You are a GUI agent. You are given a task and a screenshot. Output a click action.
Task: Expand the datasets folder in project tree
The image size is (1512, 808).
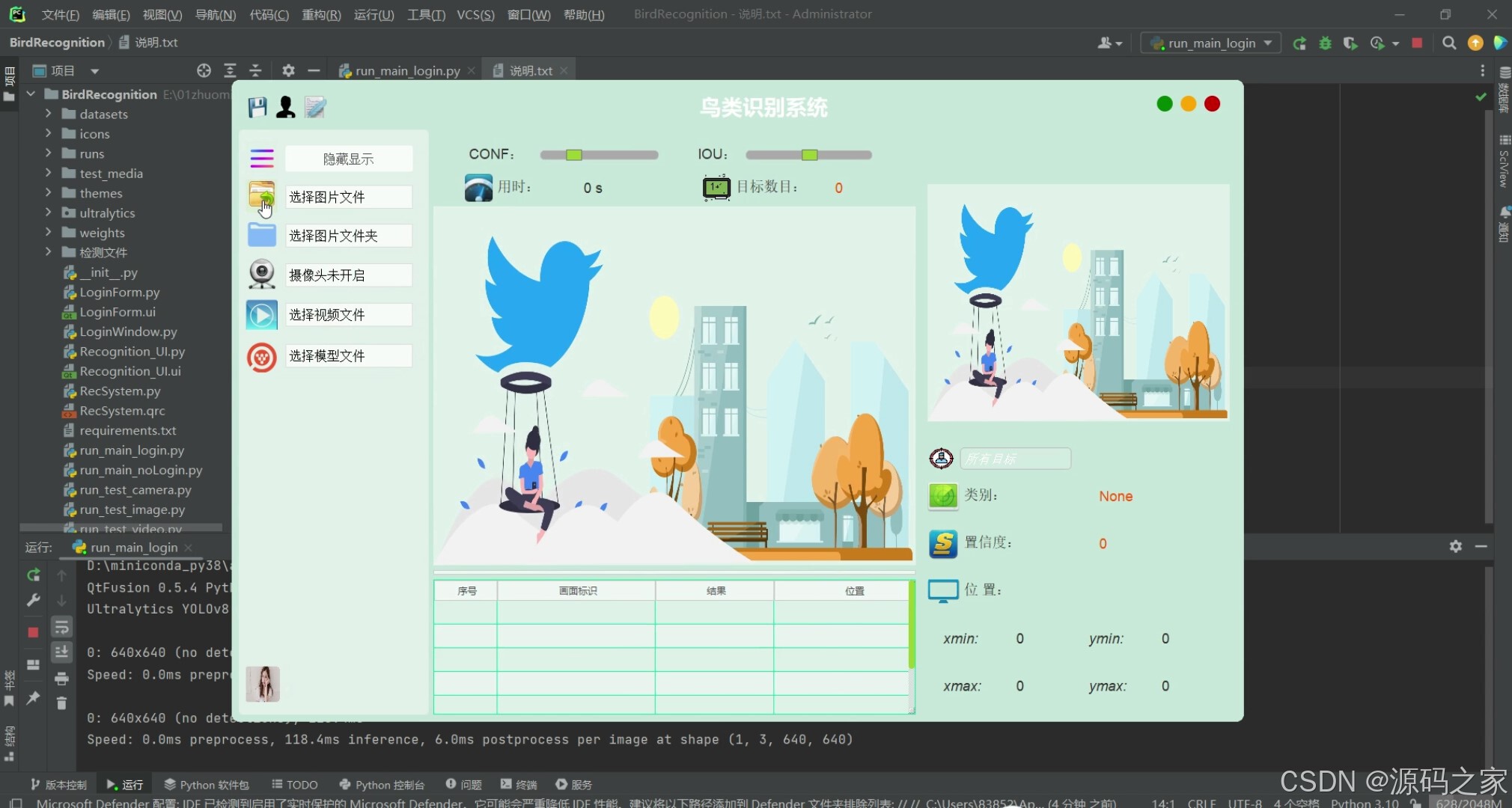49,114
